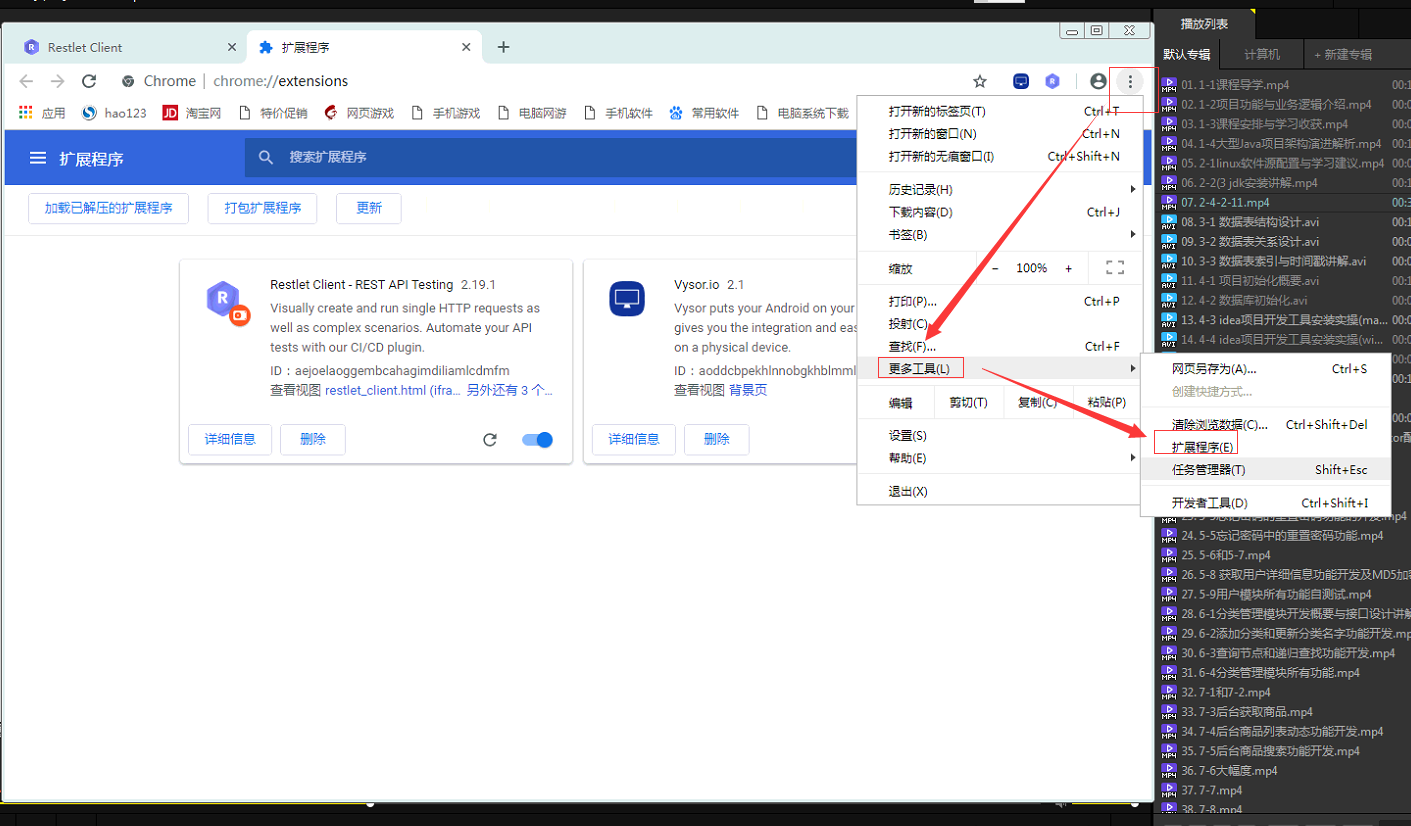This screenshot has height=826, width=1411.
Task: Open the restlet_client.html view link
Action: pyautogui.click(x=392, y=390)
